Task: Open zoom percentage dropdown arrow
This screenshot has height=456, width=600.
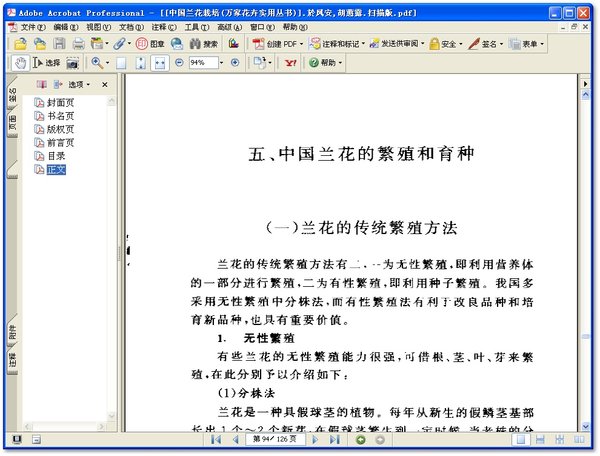Action: (222, 63)
